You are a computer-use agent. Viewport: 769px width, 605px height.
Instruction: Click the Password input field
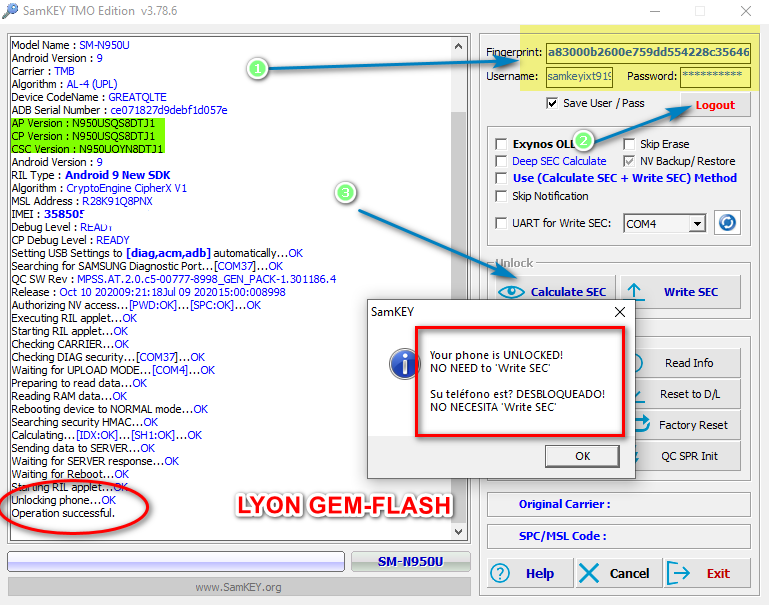point(715,77)
